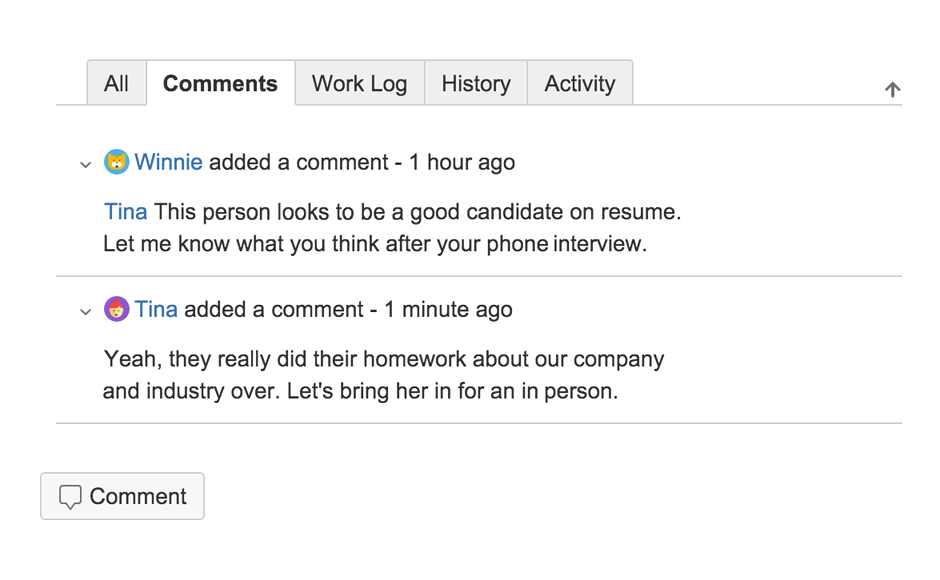940x580 pixels.
Task: Click the "1 minute ago" timestamp
Action: [448, 309]
